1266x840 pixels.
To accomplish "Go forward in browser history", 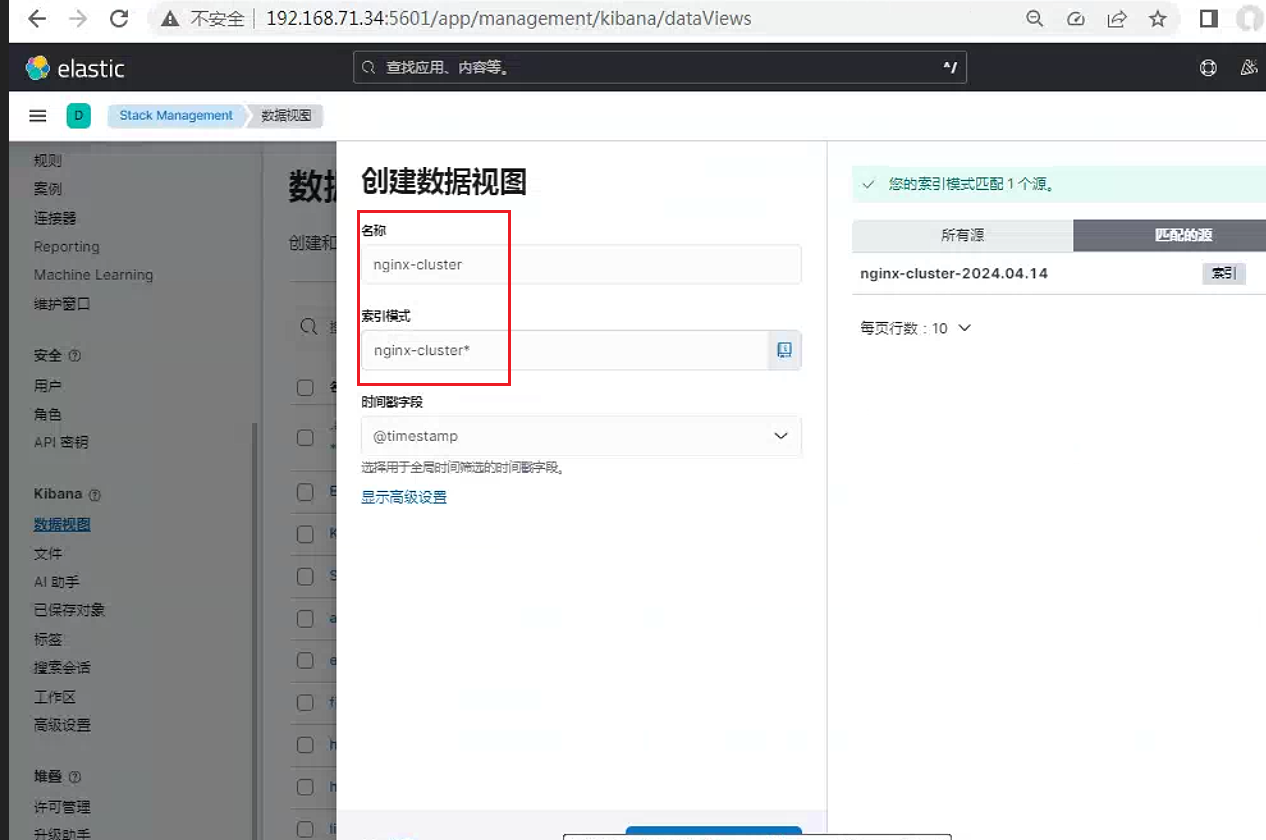I will click(x=78, y=19).
